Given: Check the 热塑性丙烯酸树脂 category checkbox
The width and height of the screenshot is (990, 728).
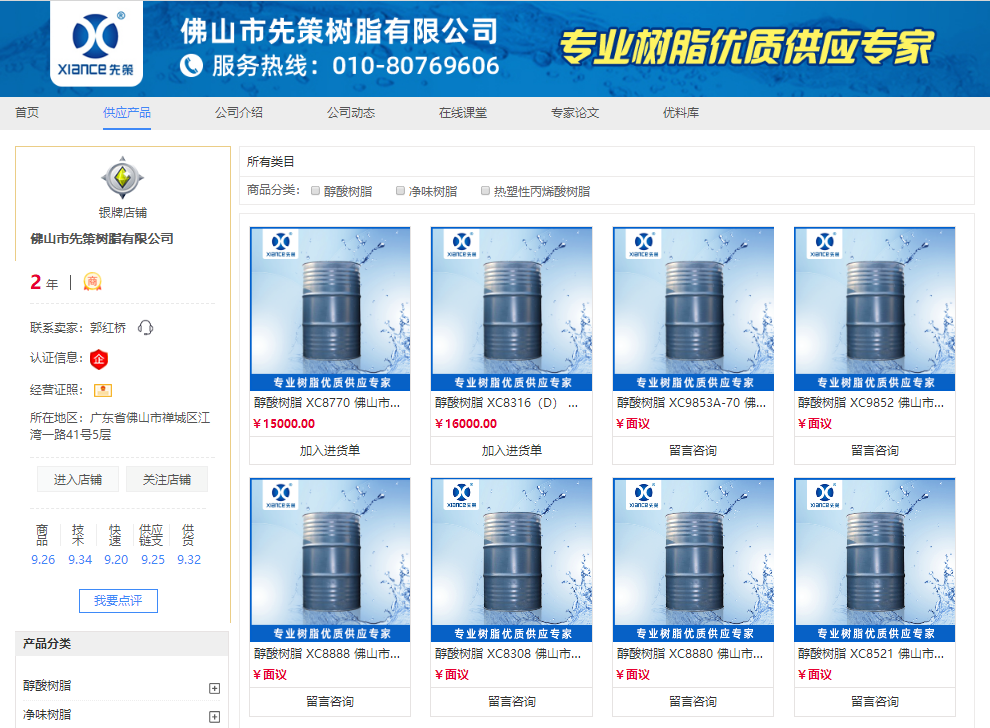Looking at the screenshot, I should (x=486, y=191).
